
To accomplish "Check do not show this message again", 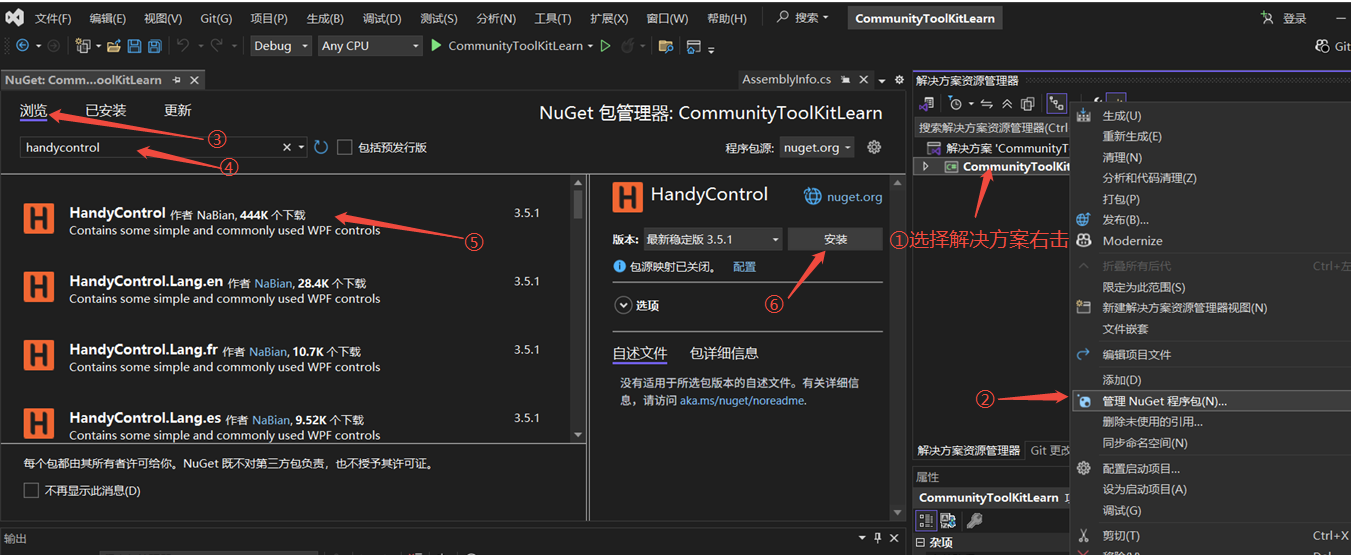I will pos(31,491).
